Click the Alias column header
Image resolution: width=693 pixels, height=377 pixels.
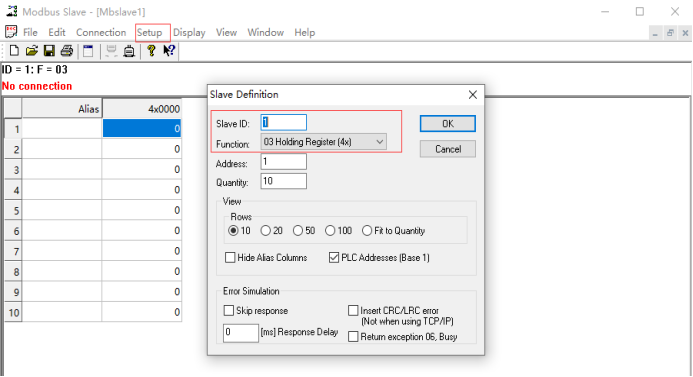click(62, 109)
